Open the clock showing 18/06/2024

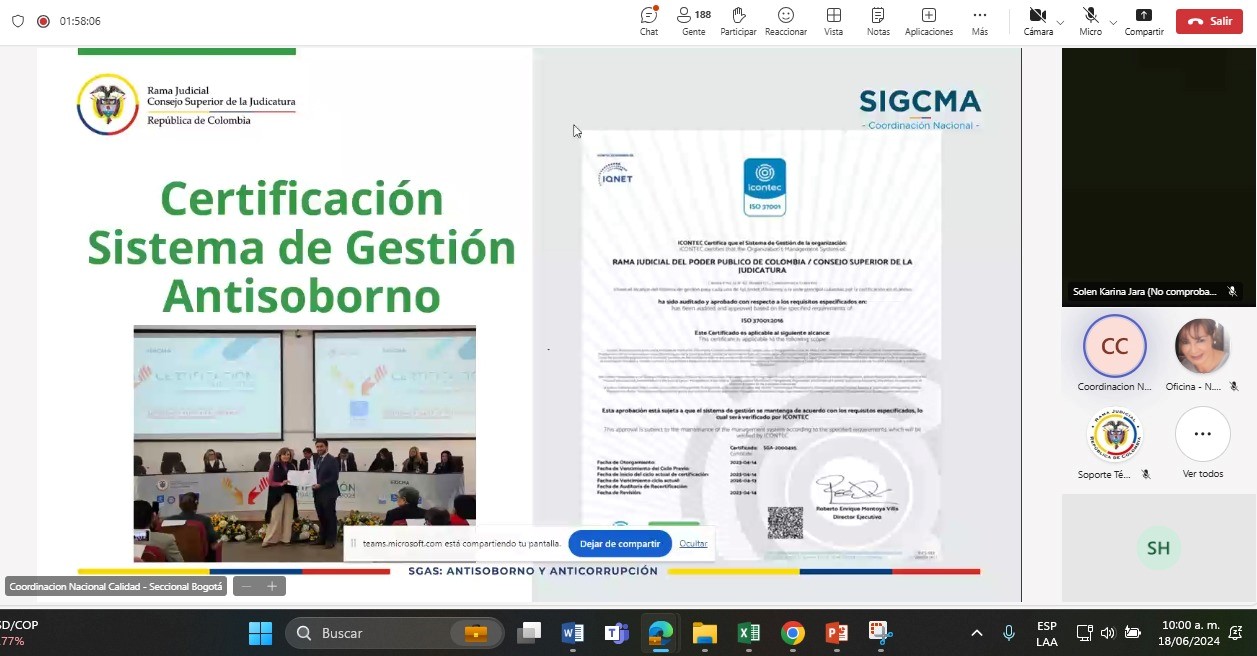1189,633
